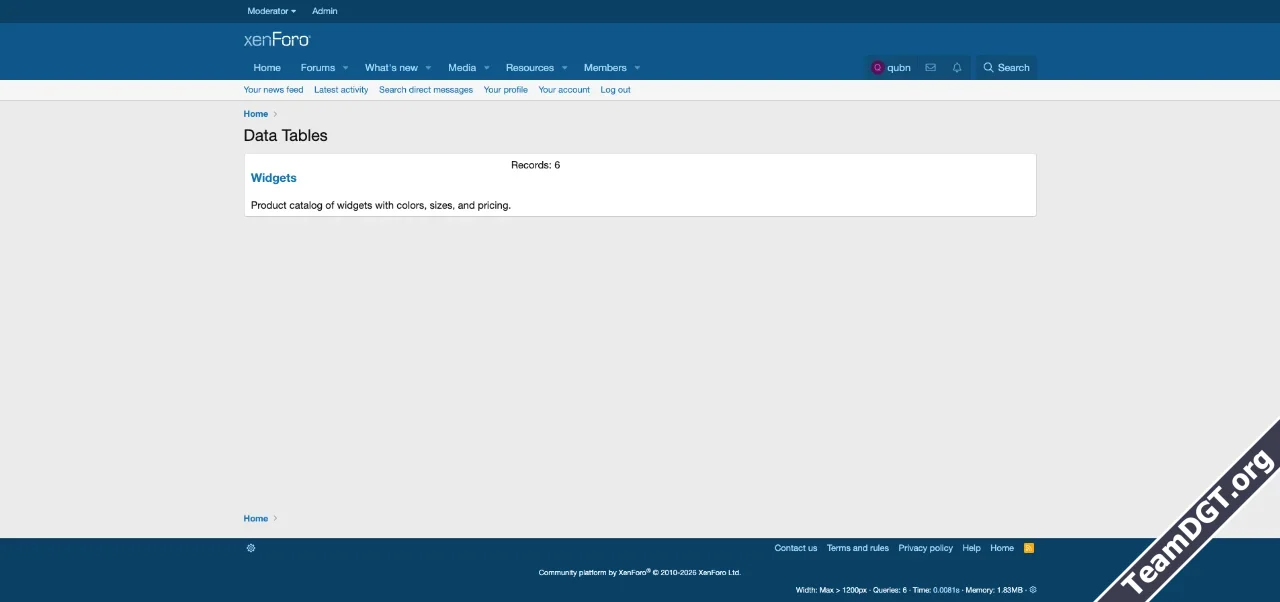
Task: Click the Search magnifier button
Action: click(x=1006, y=68)
